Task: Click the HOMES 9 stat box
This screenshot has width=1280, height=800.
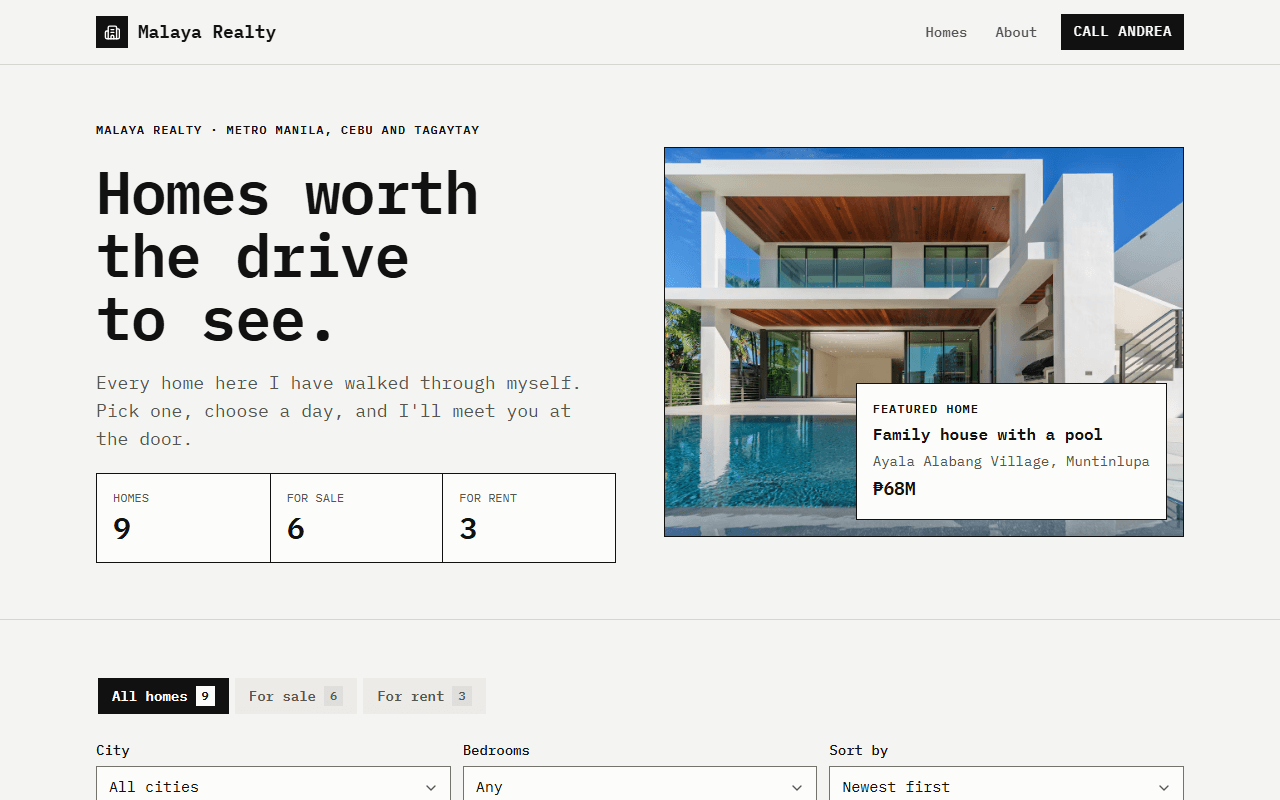Action: [x=183, y=518]
